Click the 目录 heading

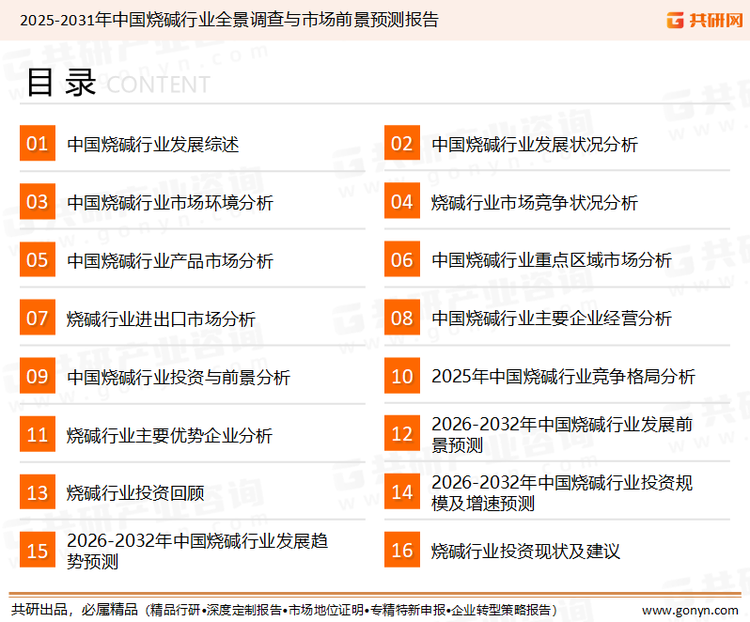(61, 83)
